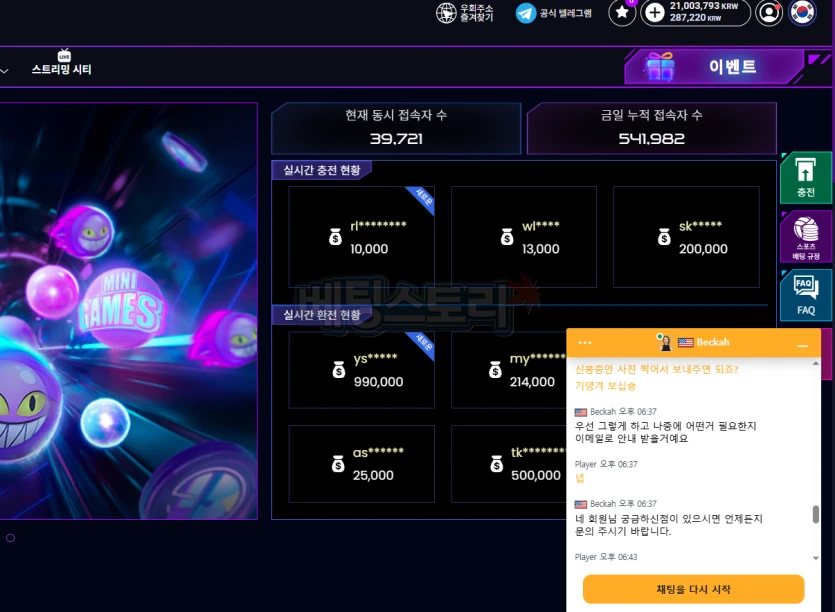Click my****** 214,000 withdrawal card

pos(509,370)
